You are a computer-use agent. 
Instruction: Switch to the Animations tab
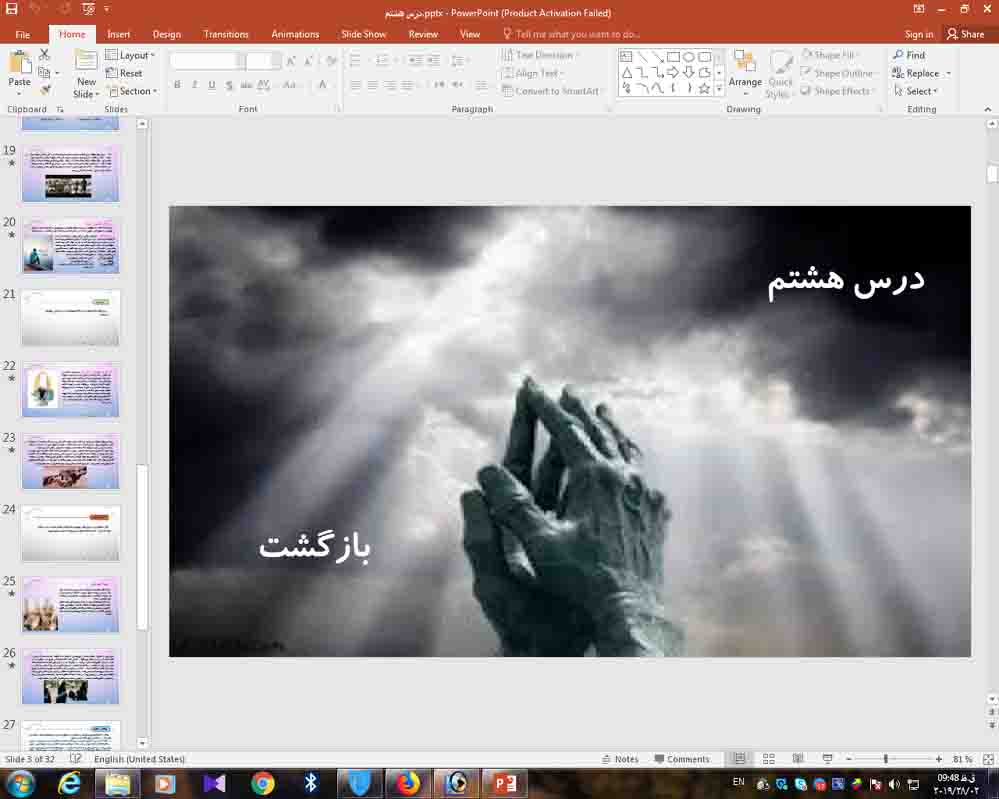[295, 34]
